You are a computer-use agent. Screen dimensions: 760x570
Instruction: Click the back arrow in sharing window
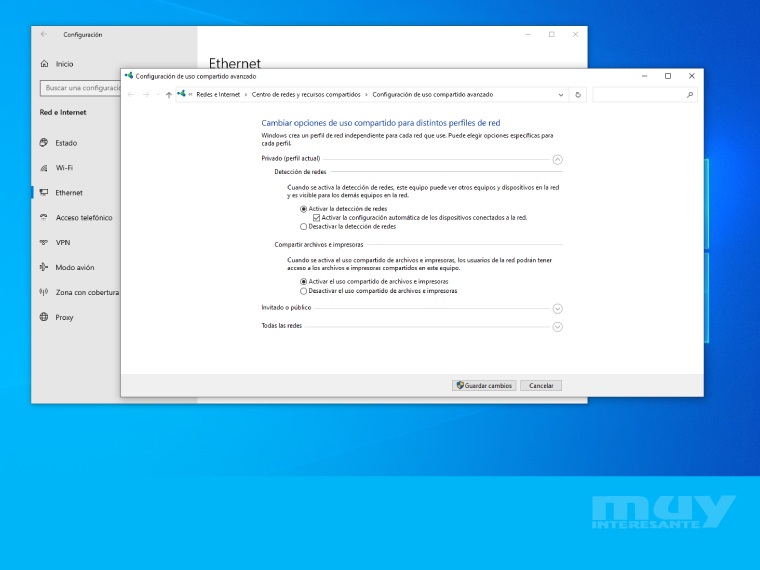tap(131, 95)
